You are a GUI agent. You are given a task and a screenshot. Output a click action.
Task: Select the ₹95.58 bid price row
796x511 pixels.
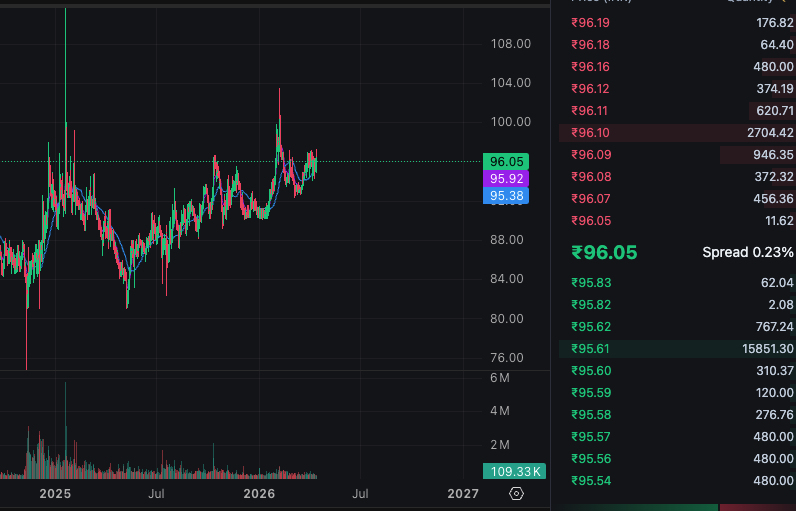click(x=677, y=415)
